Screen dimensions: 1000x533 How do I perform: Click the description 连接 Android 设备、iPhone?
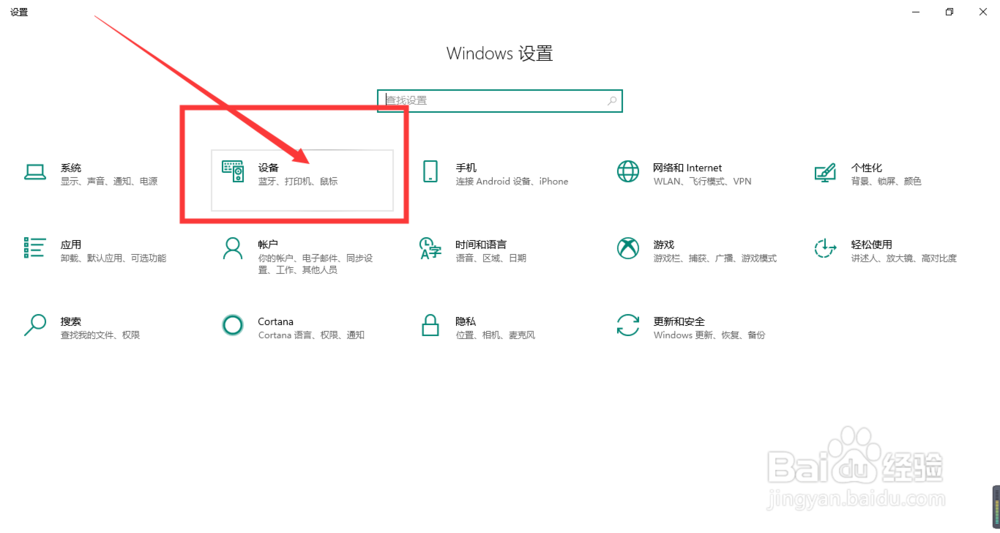point(511,182)
